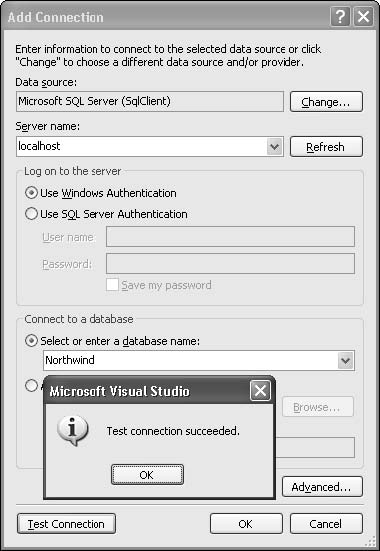
Task: Click the Password text field
Action: pyautogui.click(x=230, y=264)
